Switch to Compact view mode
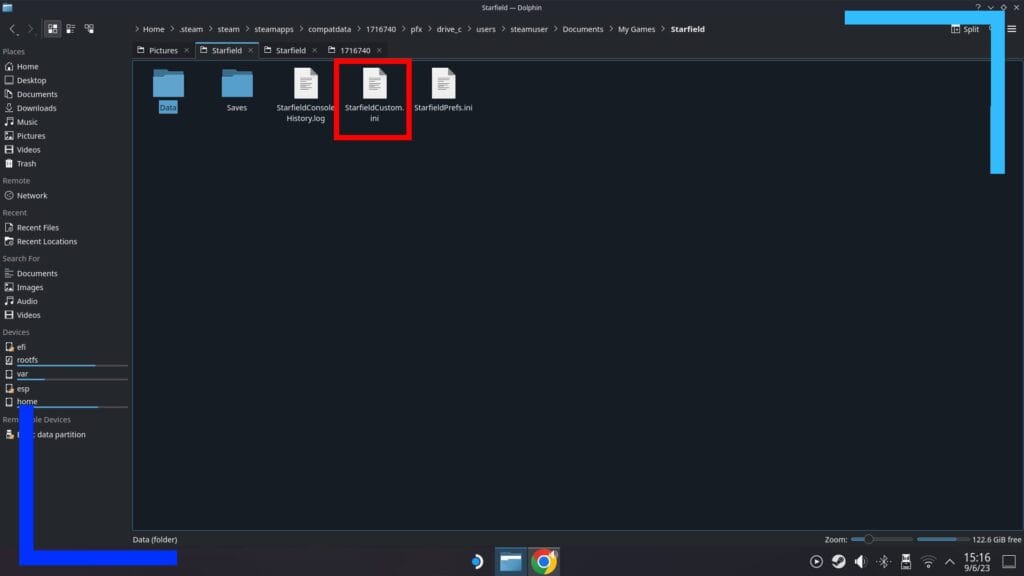This screenshot has width=1024, height=576. coord(71,29)
